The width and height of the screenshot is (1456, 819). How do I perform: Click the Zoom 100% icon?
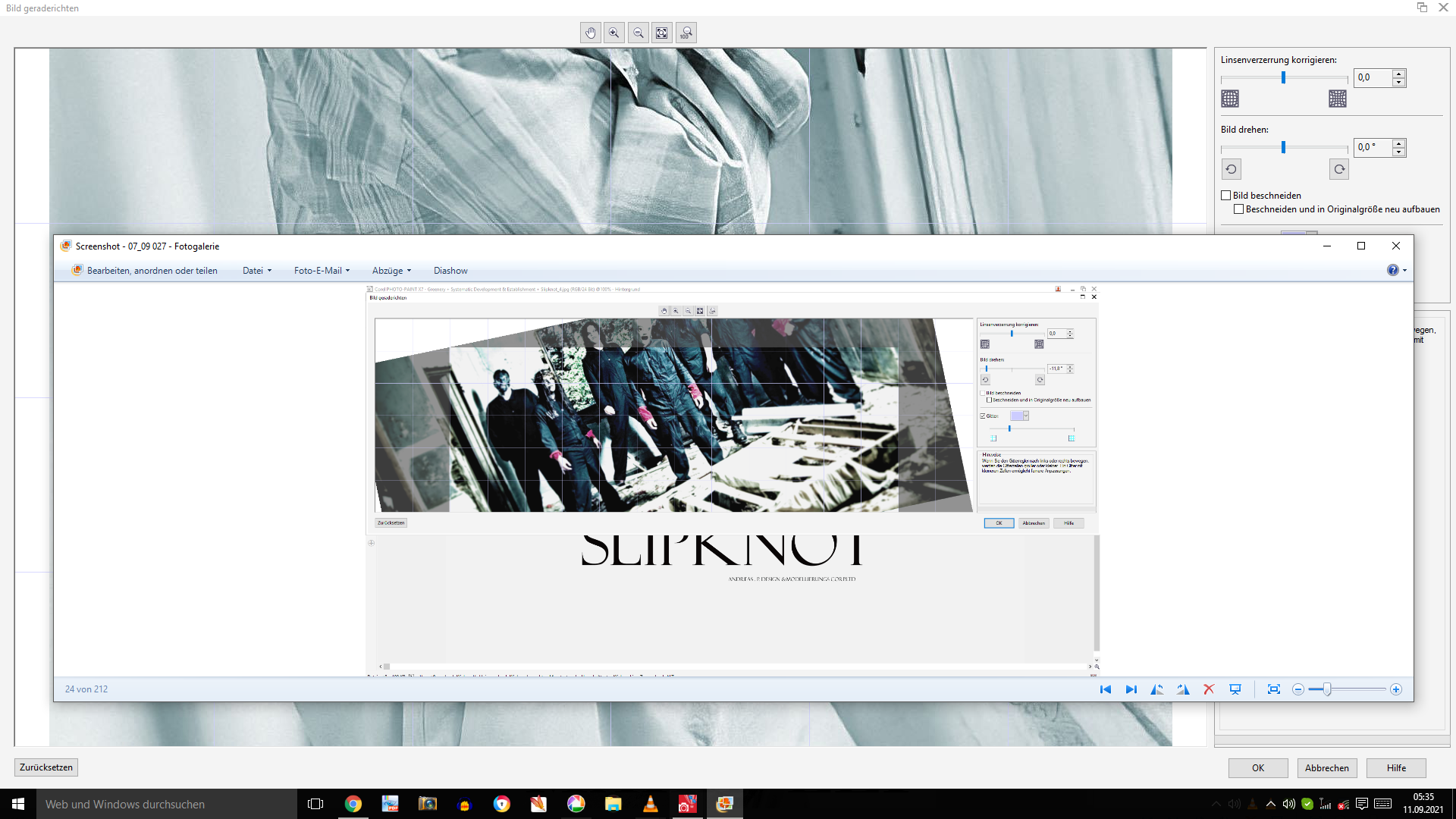pos(686,33)
